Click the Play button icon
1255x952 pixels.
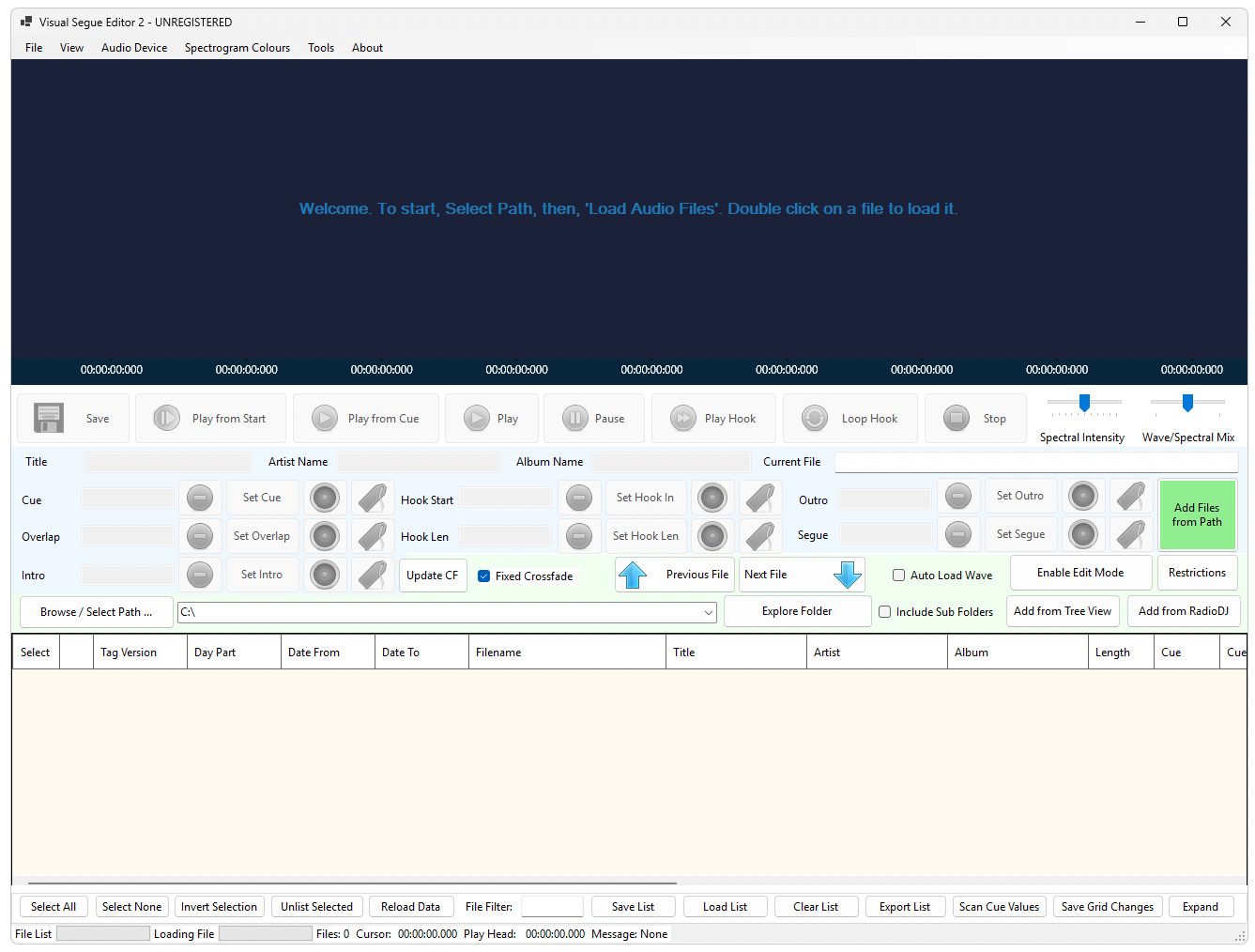pyautogui.click(x=477, y=418)
